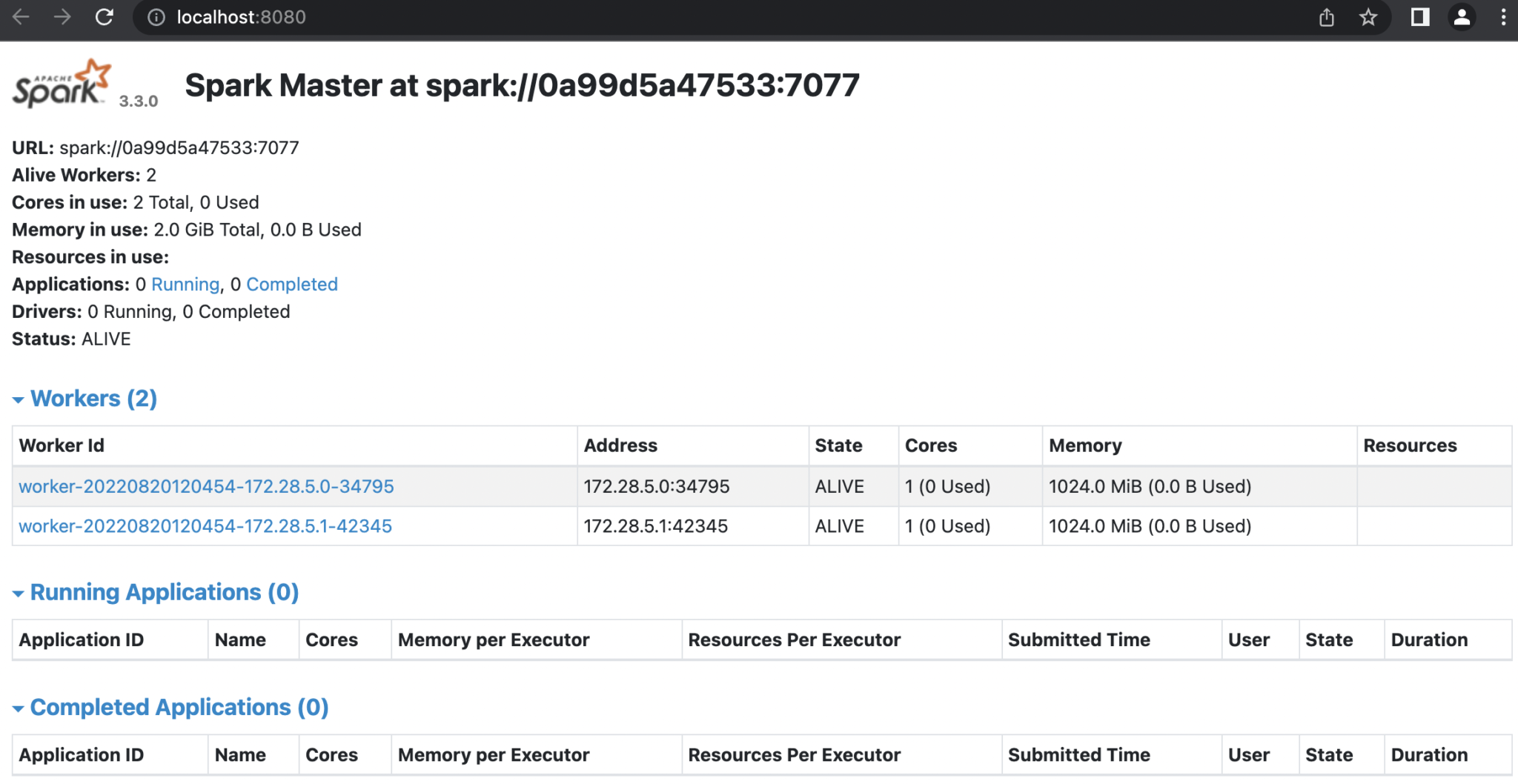Collapse the Running Applications section

[18, 593]
